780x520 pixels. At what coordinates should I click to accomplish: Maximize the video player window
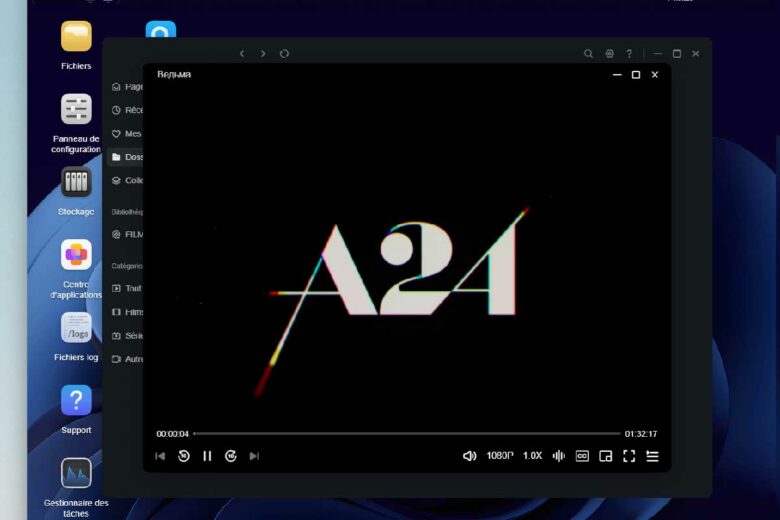click(x=636, y=75)
